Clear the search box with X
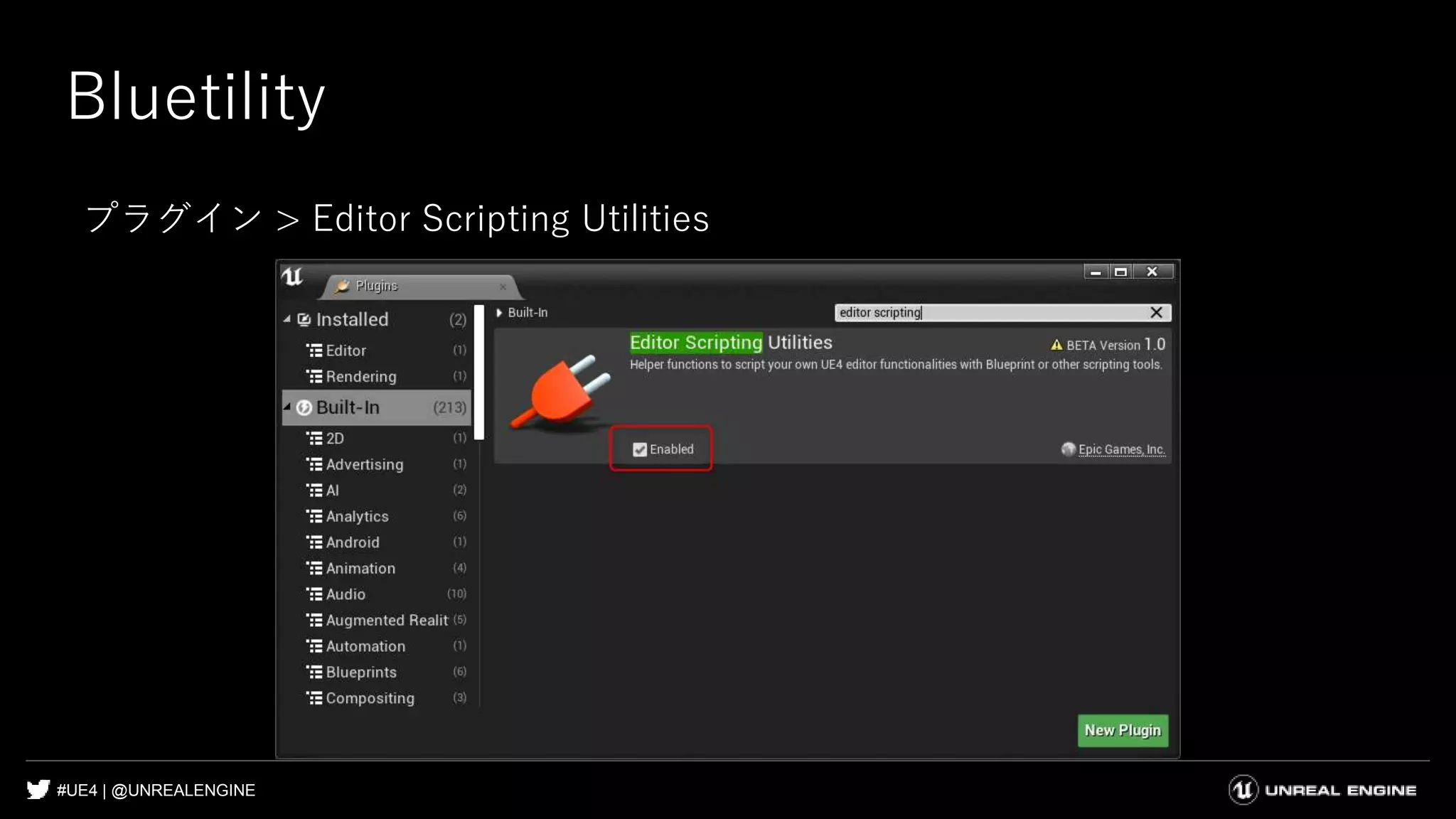 (1156, 313)
